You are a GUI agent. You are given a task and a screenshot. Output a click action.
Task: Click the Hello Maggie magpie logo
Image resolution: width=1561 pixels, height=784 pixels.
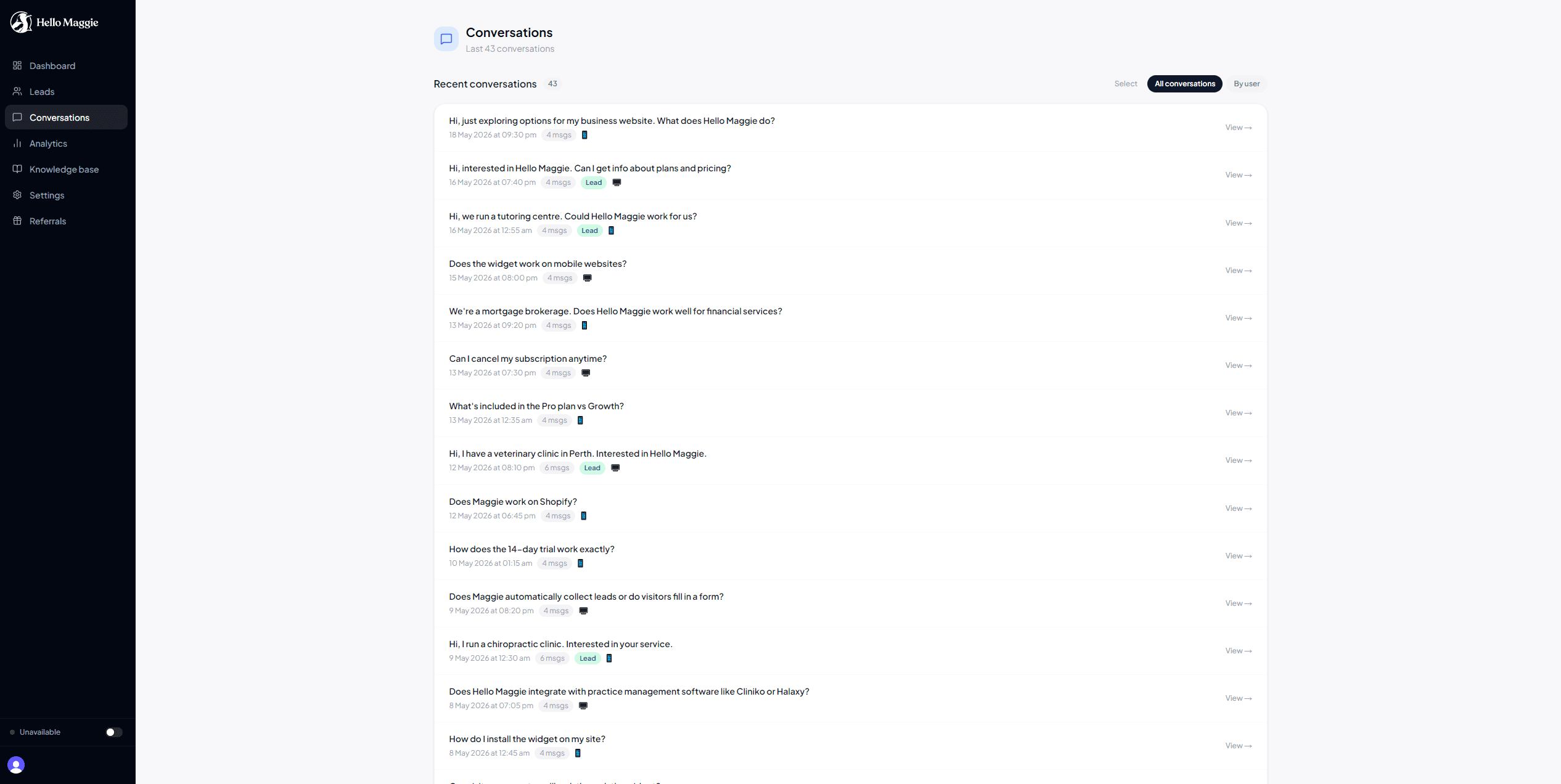tap(22, 22)
